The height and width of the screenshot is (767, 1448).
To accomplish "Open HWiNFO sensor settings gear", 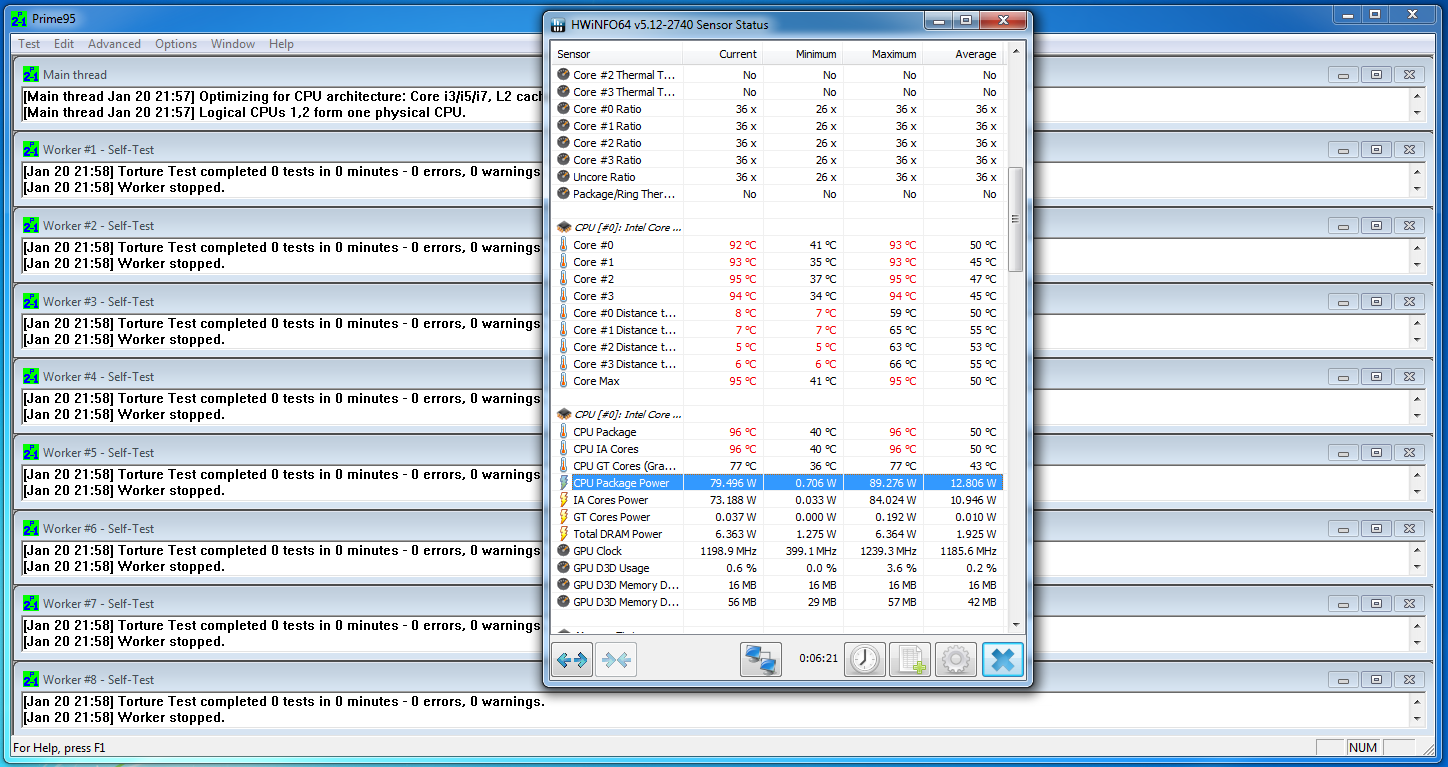I will tap(955, 660).
